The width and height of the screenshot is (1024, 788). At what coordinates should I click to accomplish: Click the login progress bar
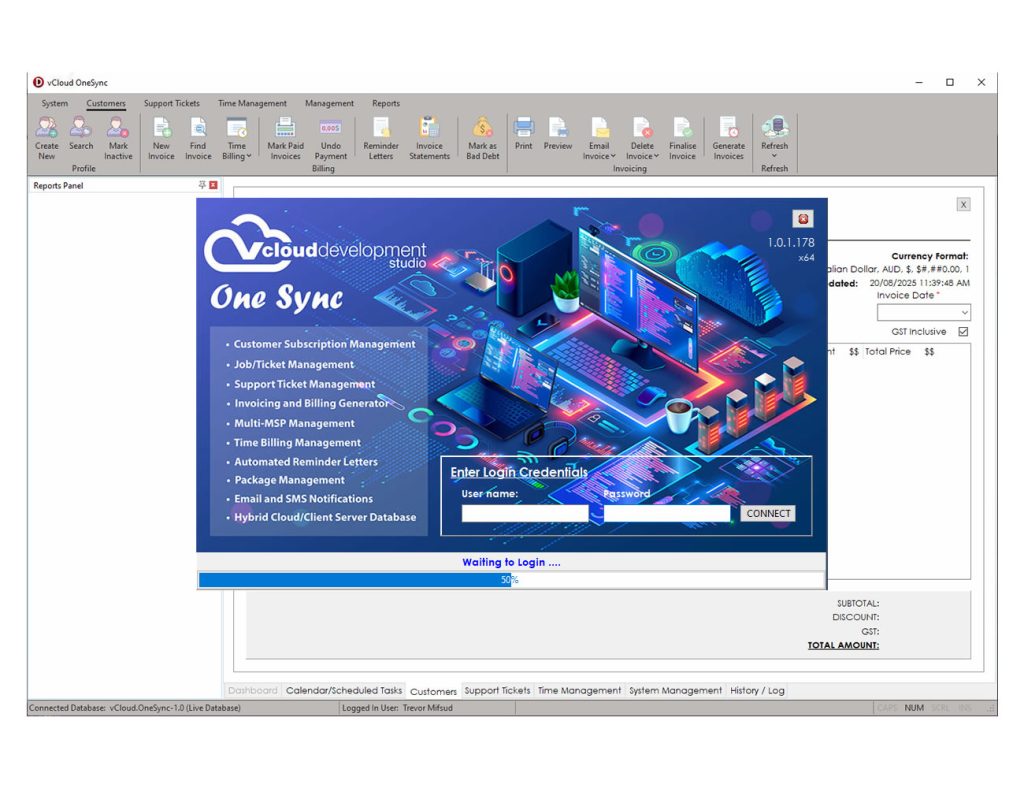(x=511, y=580)
